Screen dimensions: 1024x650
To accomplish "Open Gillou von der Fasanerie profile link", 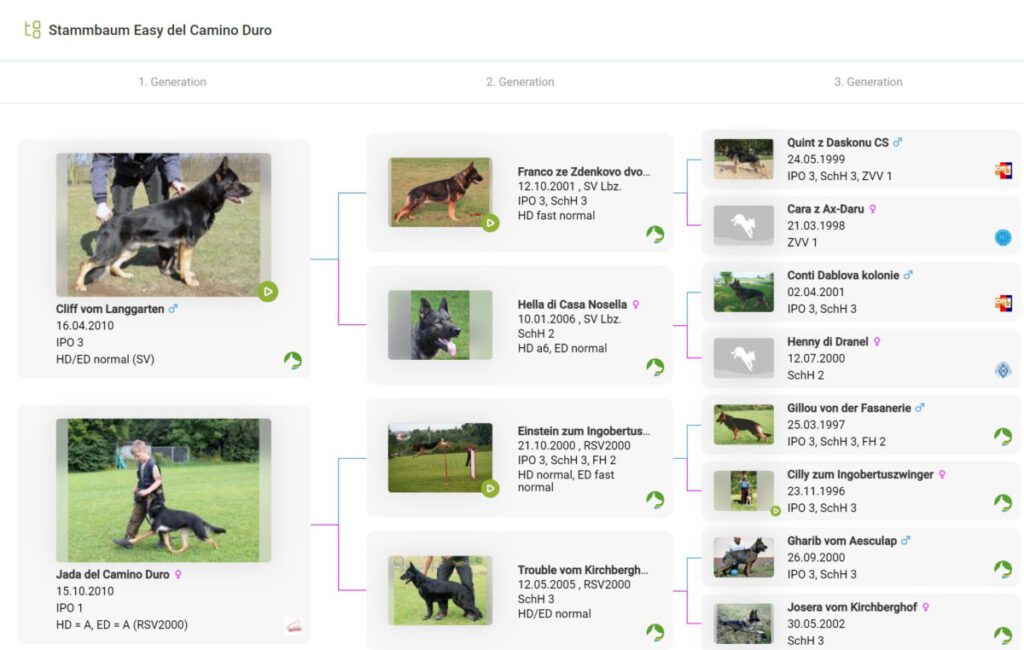I will coord(848,408).
